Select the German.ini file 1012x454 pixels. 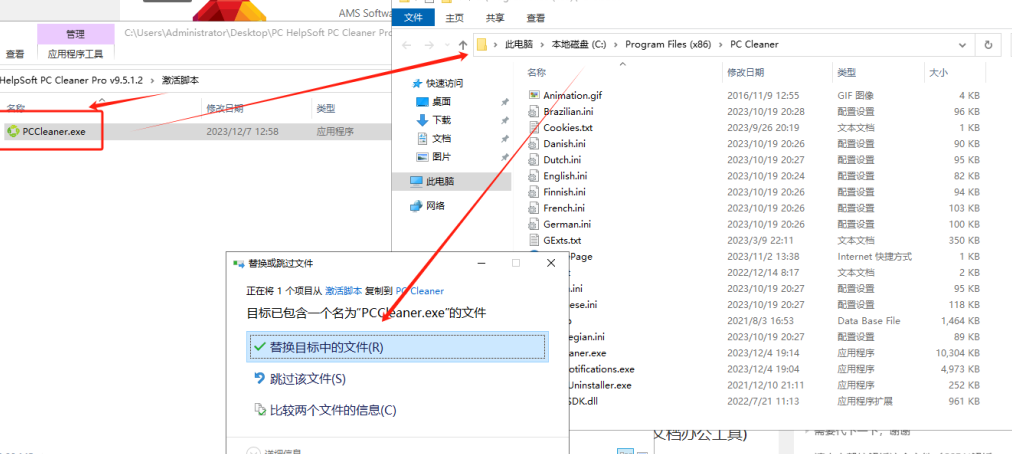tap(567, 224)
